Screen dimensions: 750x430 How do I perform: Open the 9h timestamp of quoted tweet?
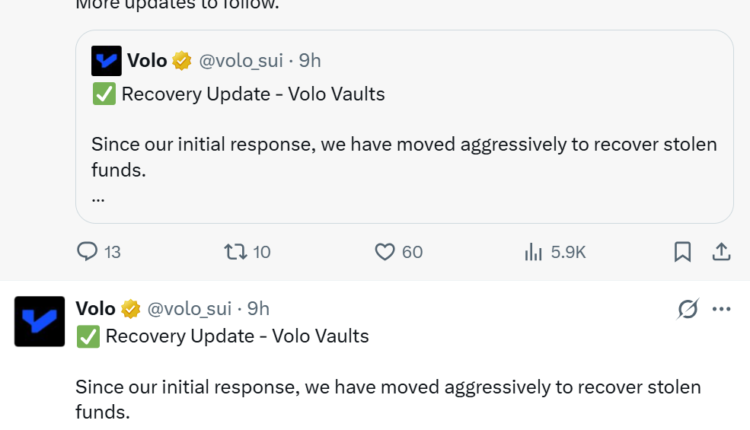tap(310, 61)
